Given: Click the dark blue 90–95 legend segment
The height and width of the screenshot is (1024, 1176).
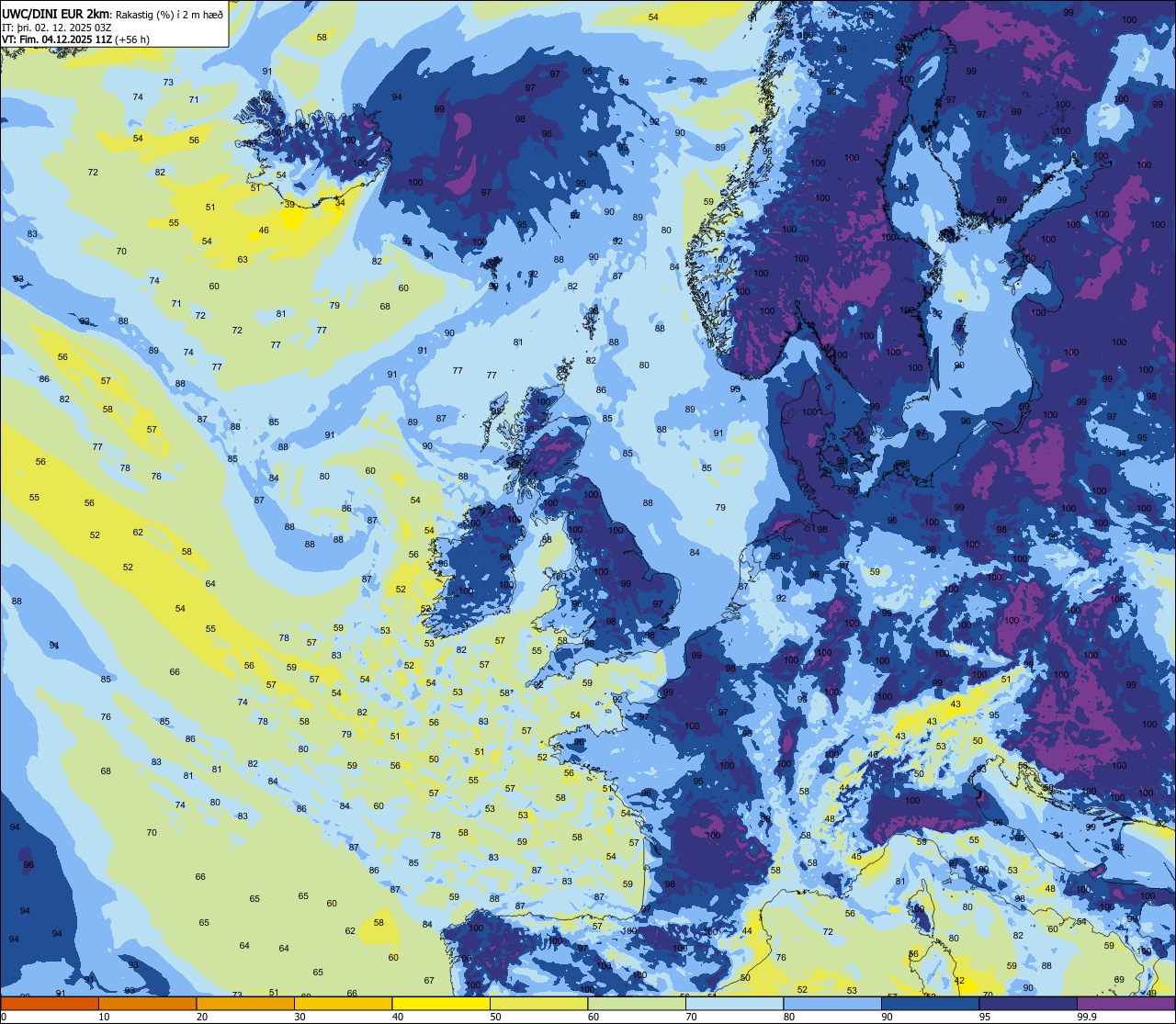Looking at the screenshot, I should coord(930,1003).
